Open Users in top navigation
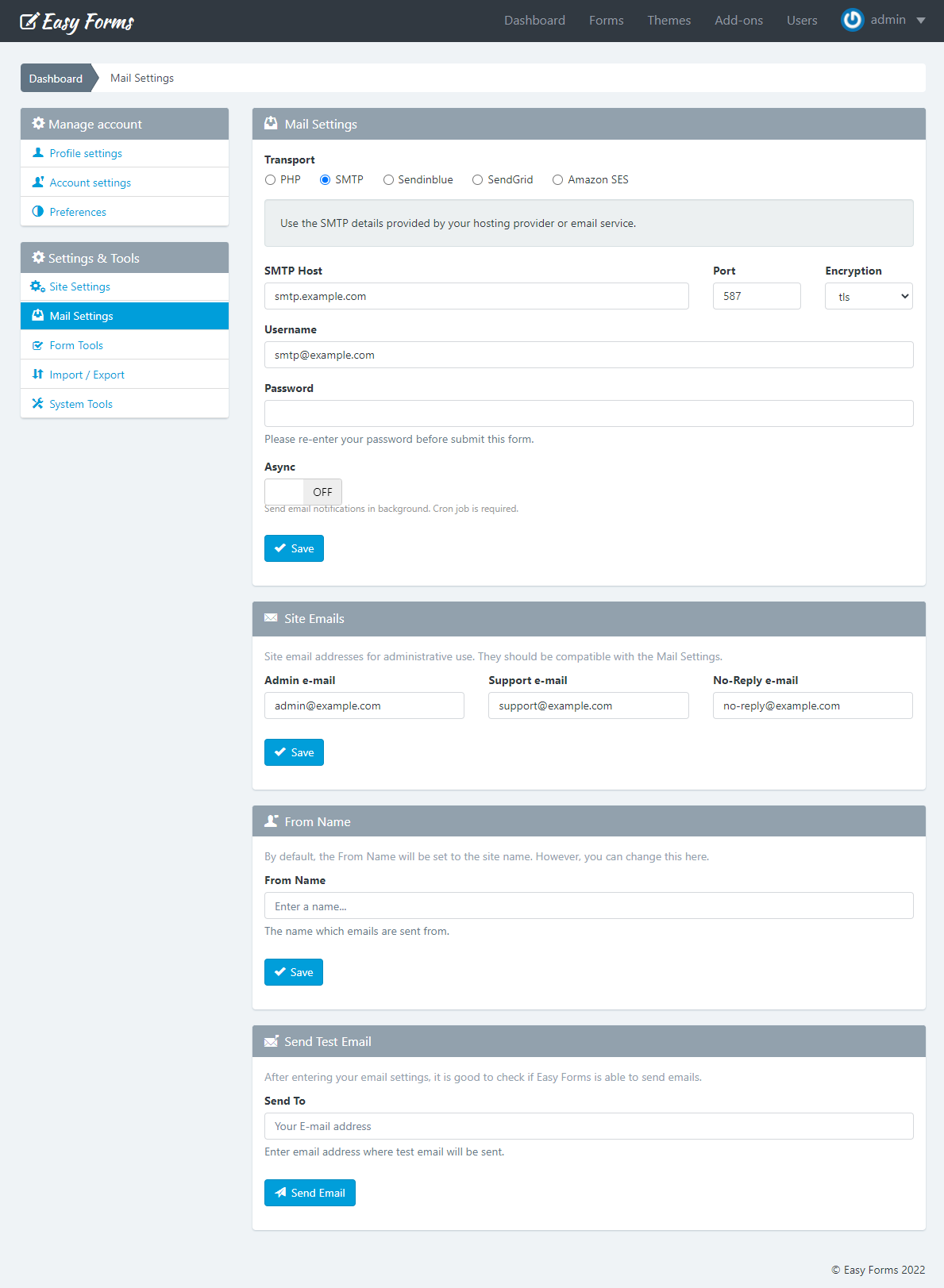 [x=802, y=21]
